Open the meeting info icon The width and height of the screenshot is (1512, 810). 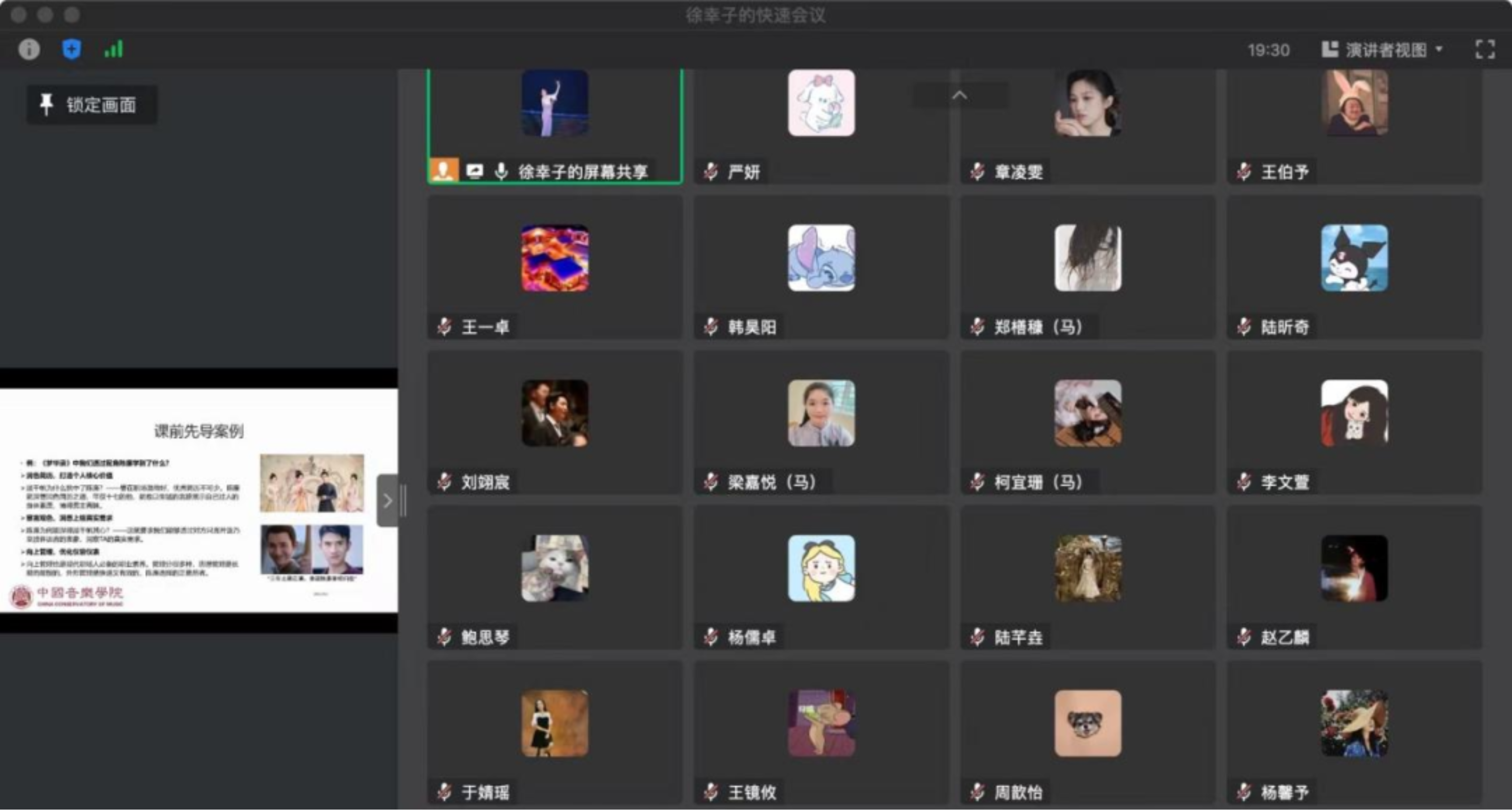click(29, 49)
